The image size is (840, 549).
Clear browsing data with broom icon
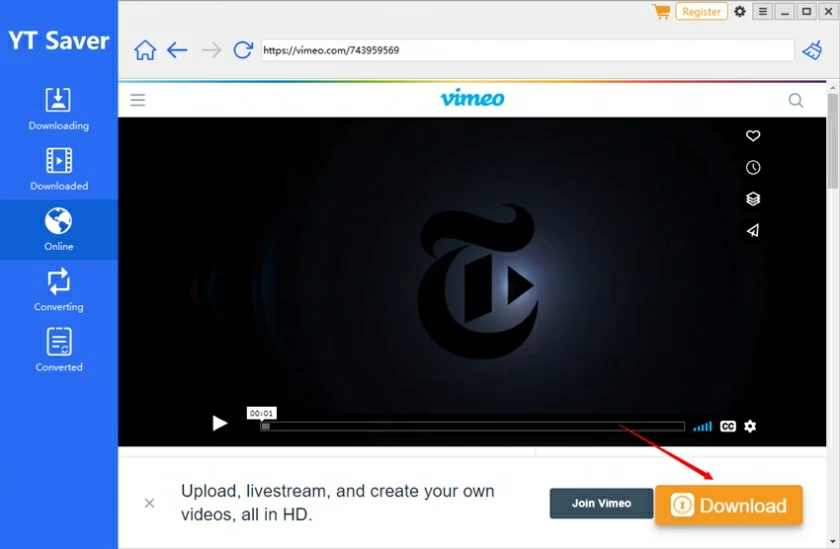(812, 50)
